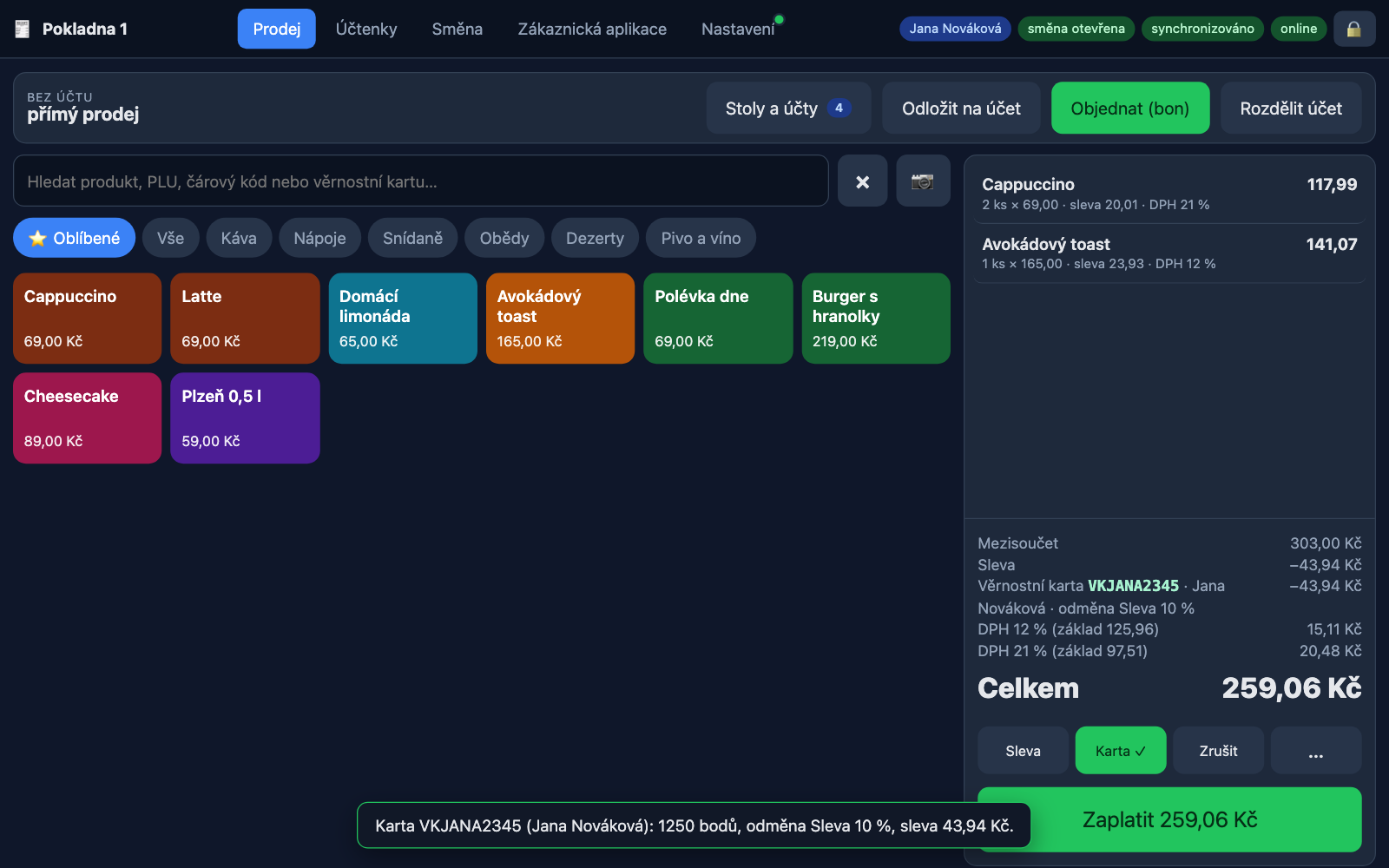Add Cappuccino product tile
The image size is (1389, 868).
[x=88, y=319]
